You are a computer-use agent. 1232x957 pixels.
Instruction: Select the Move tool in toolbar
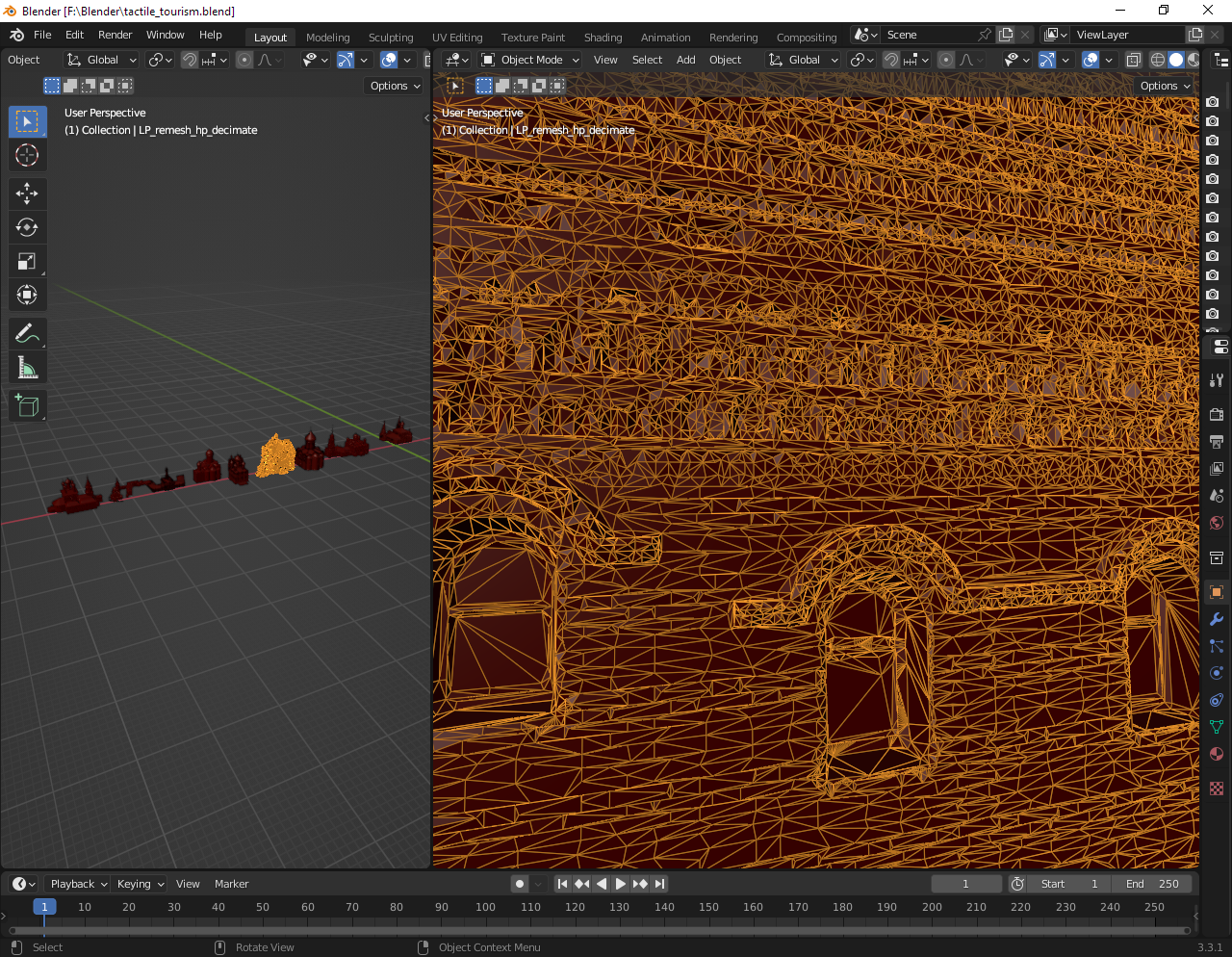tap(27, 194)
